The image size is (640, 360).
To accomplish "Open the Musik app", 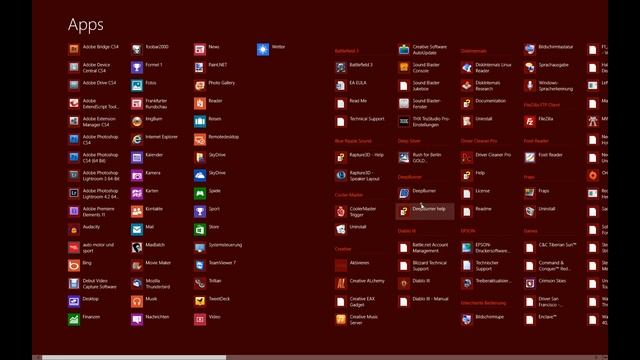I will click(144, 301).
